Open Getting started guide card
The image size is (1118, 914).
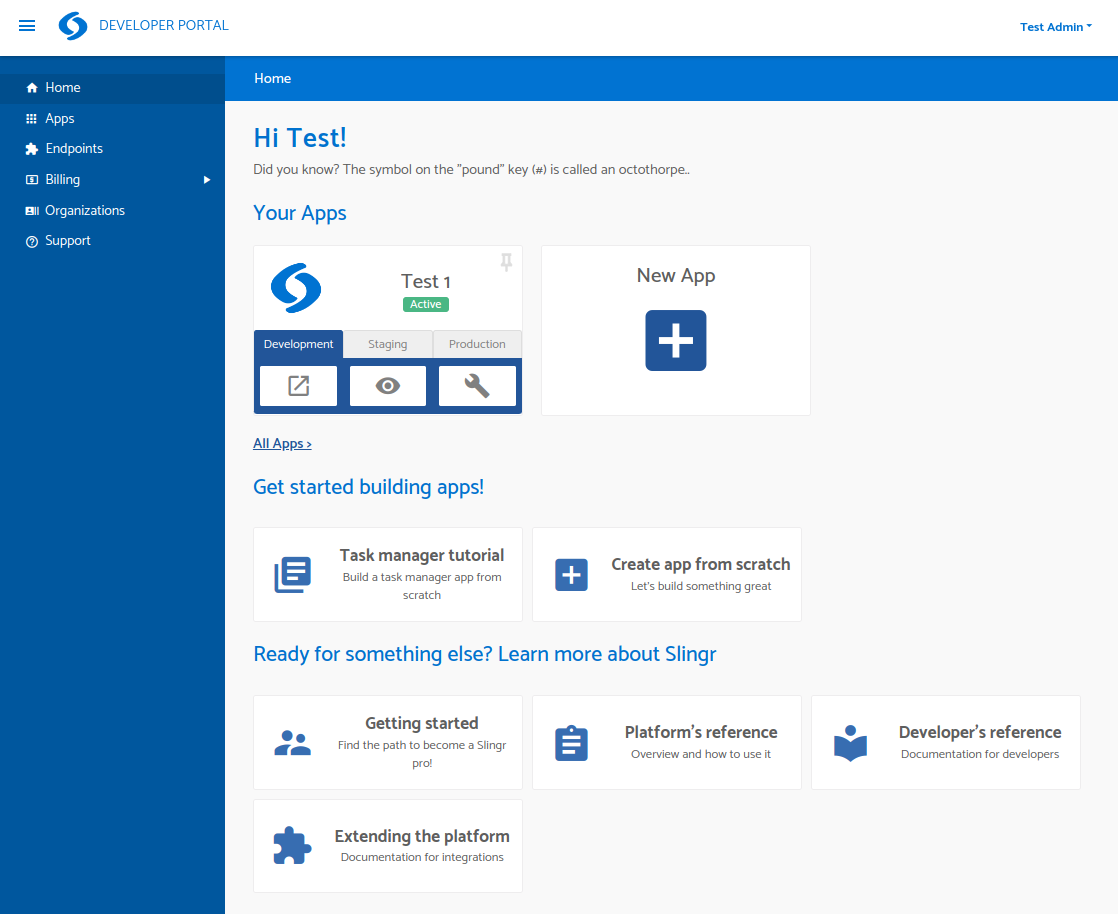(x=388, y=742)
